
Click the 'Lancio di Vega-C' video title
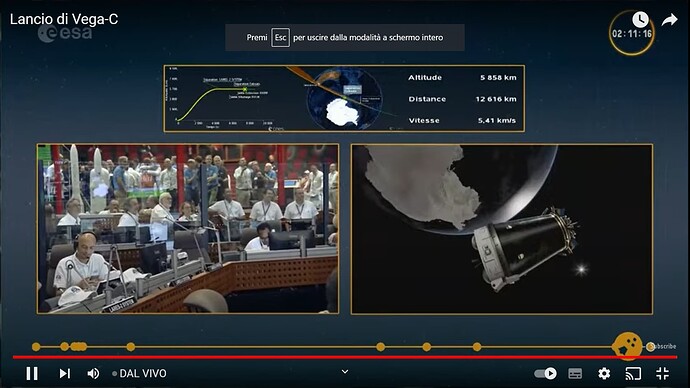(x=64, y=19)
